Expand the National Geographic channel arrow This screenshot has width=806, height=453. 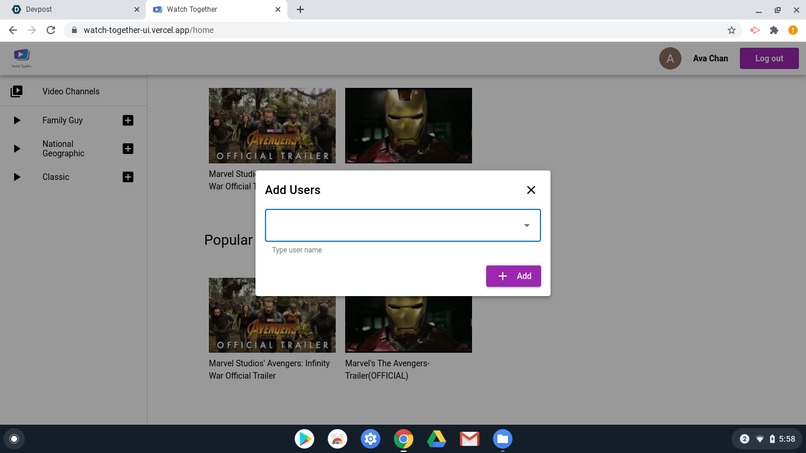(x=16, y=149)
